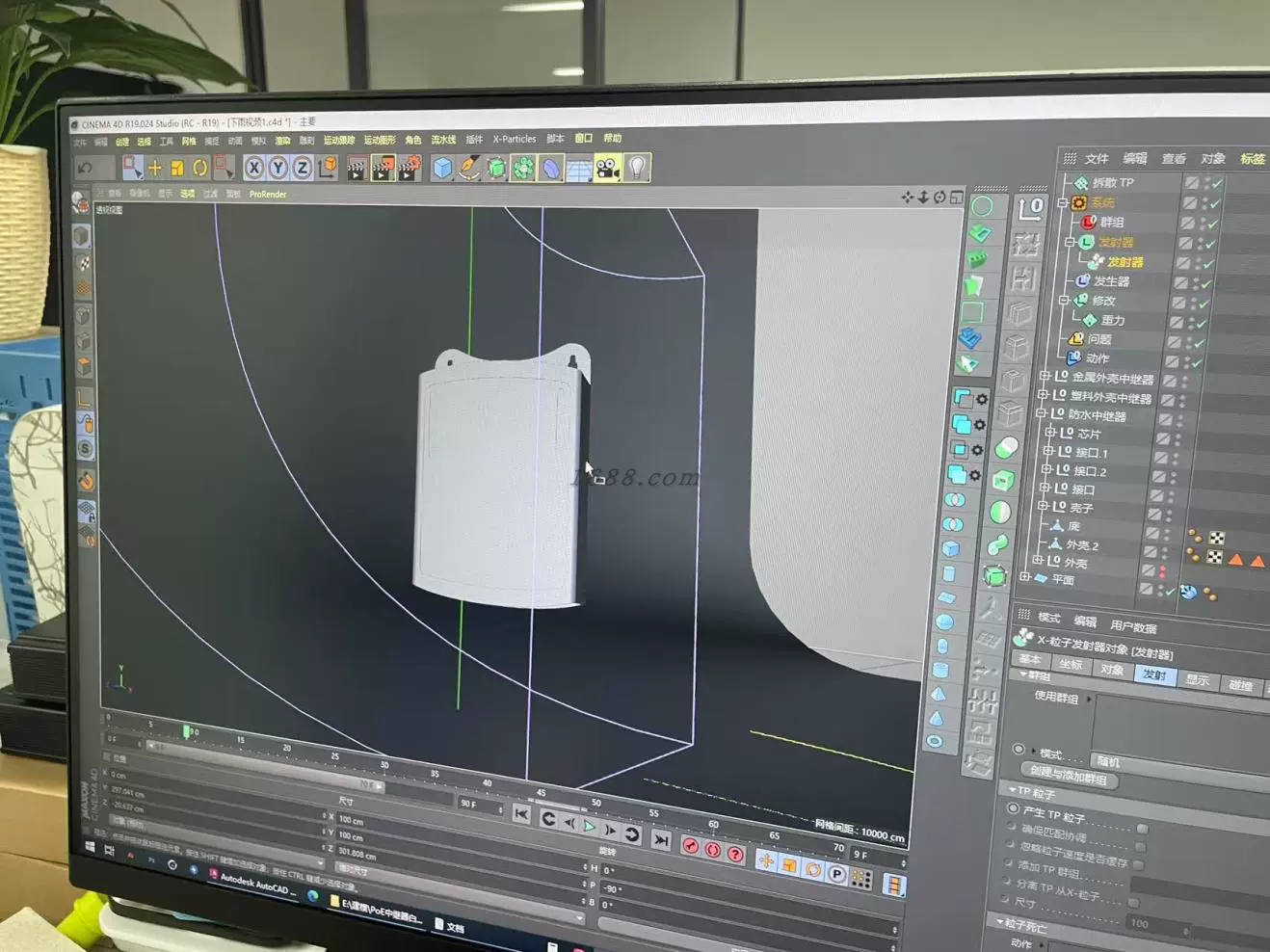Click the red record keyframe button

(x=691, y=847)
